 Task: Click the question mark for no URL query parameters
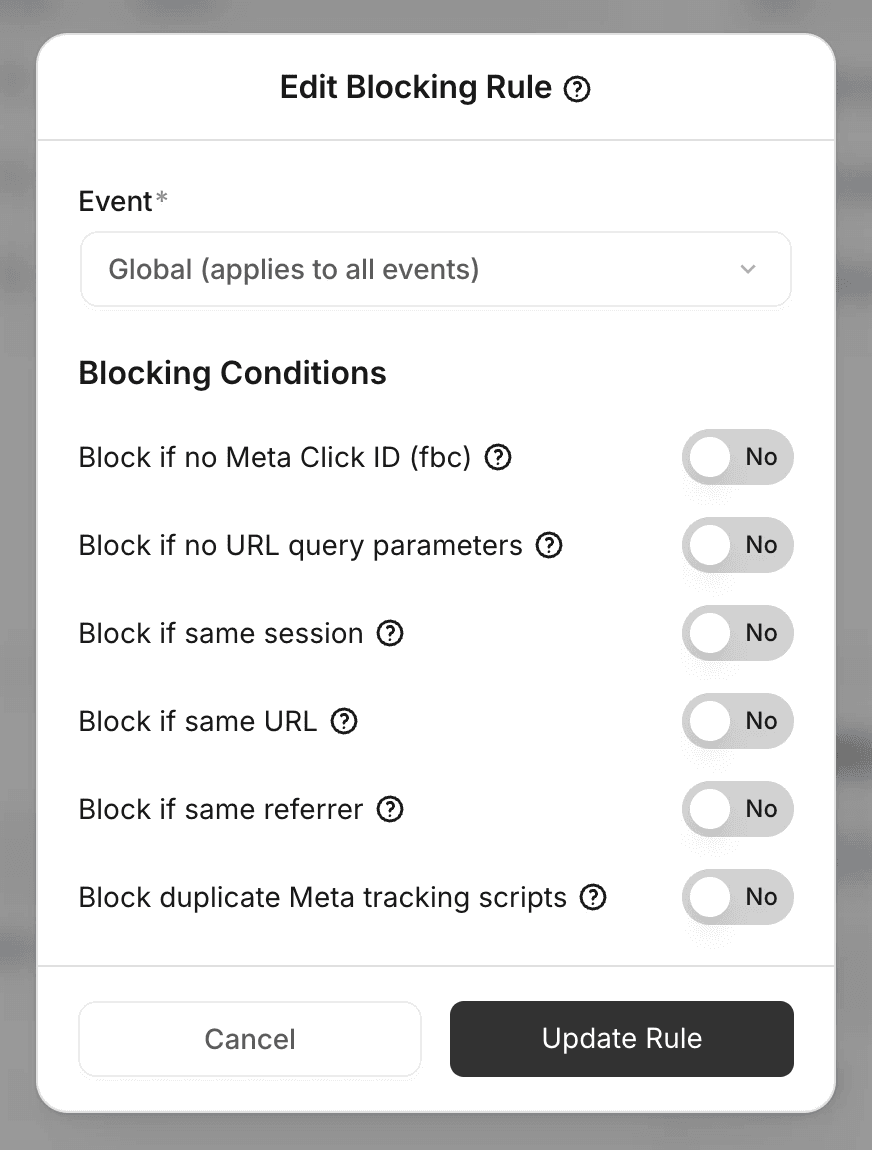tap(548, 546)
